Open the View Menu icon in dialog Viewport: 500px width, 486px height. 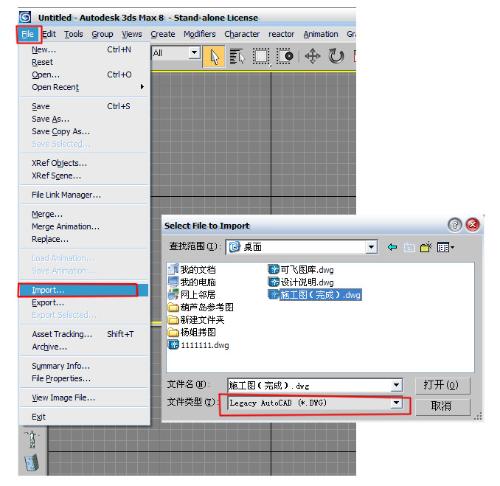click(x=445, y=247)
